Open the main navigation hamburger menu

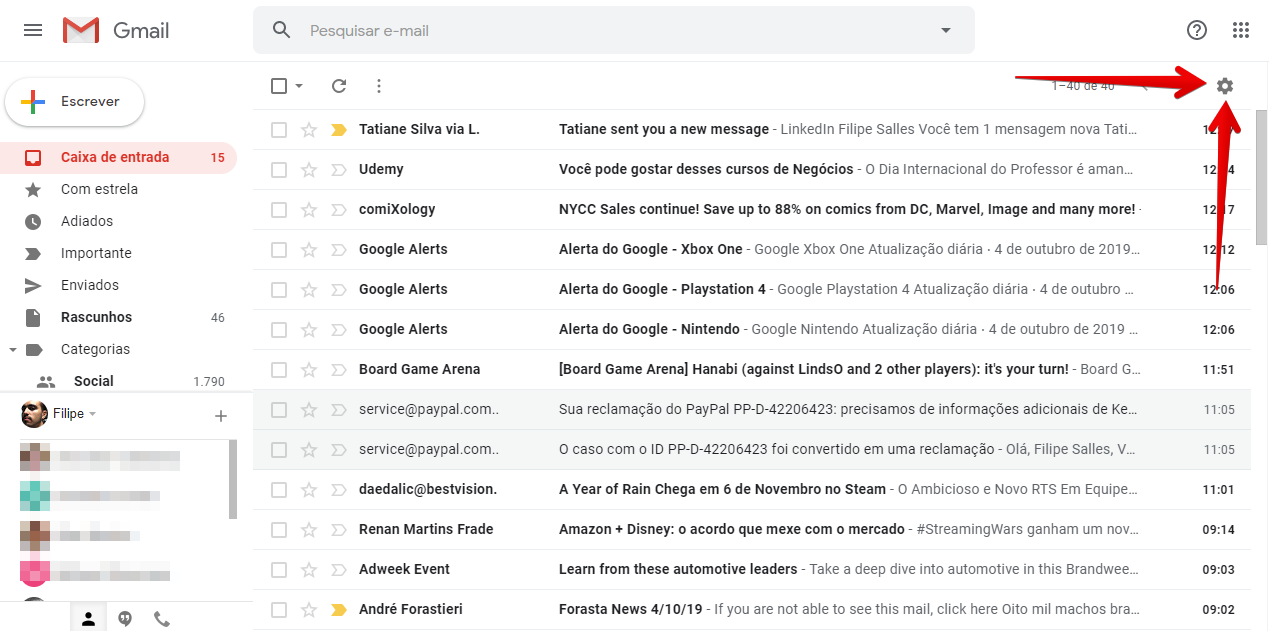click(x=32, y=30)
